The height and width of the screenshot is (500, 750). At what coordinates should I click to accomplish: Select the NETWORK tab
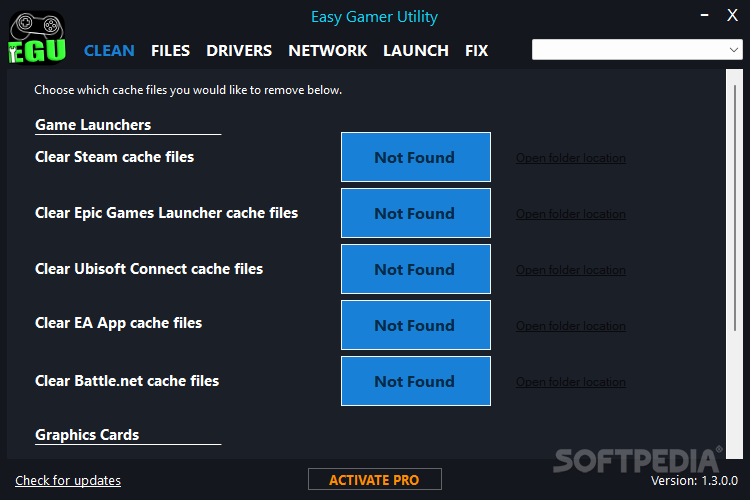point(328,51)
